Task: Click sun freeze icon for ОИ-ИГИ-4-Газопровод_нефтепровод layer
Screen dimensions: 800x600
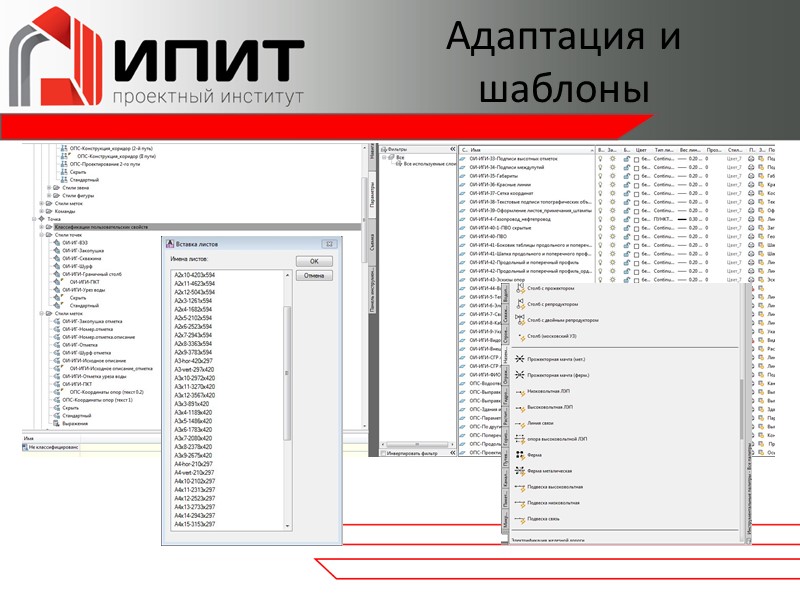Action: coord(613,219)
